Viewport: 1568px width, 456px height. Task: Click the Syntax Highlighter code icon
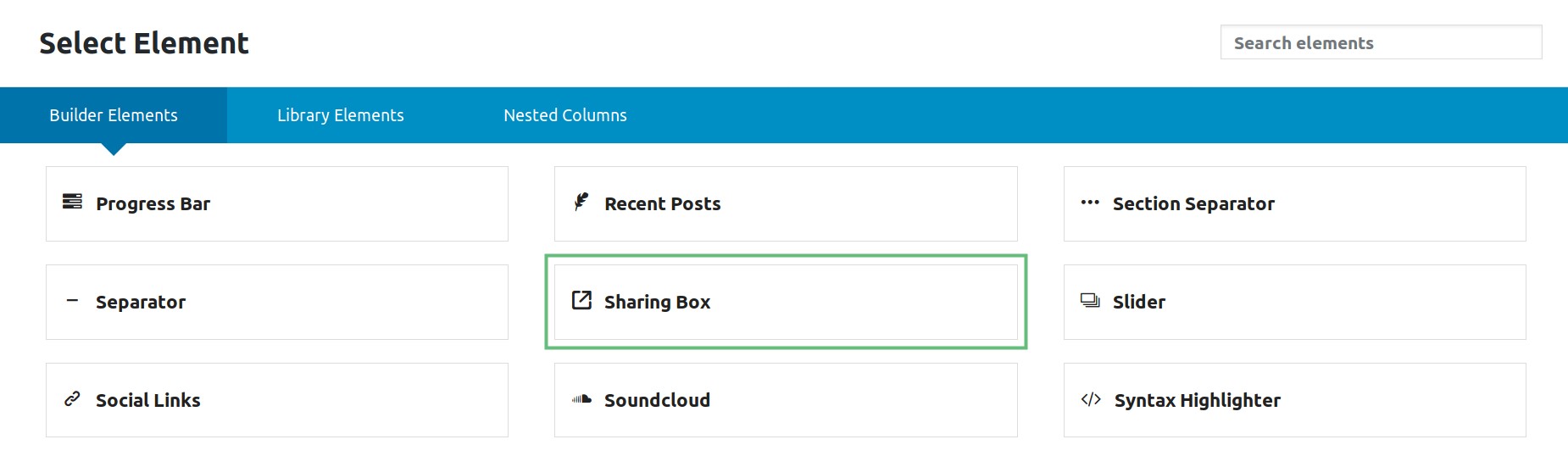[x=1091, y=399]
